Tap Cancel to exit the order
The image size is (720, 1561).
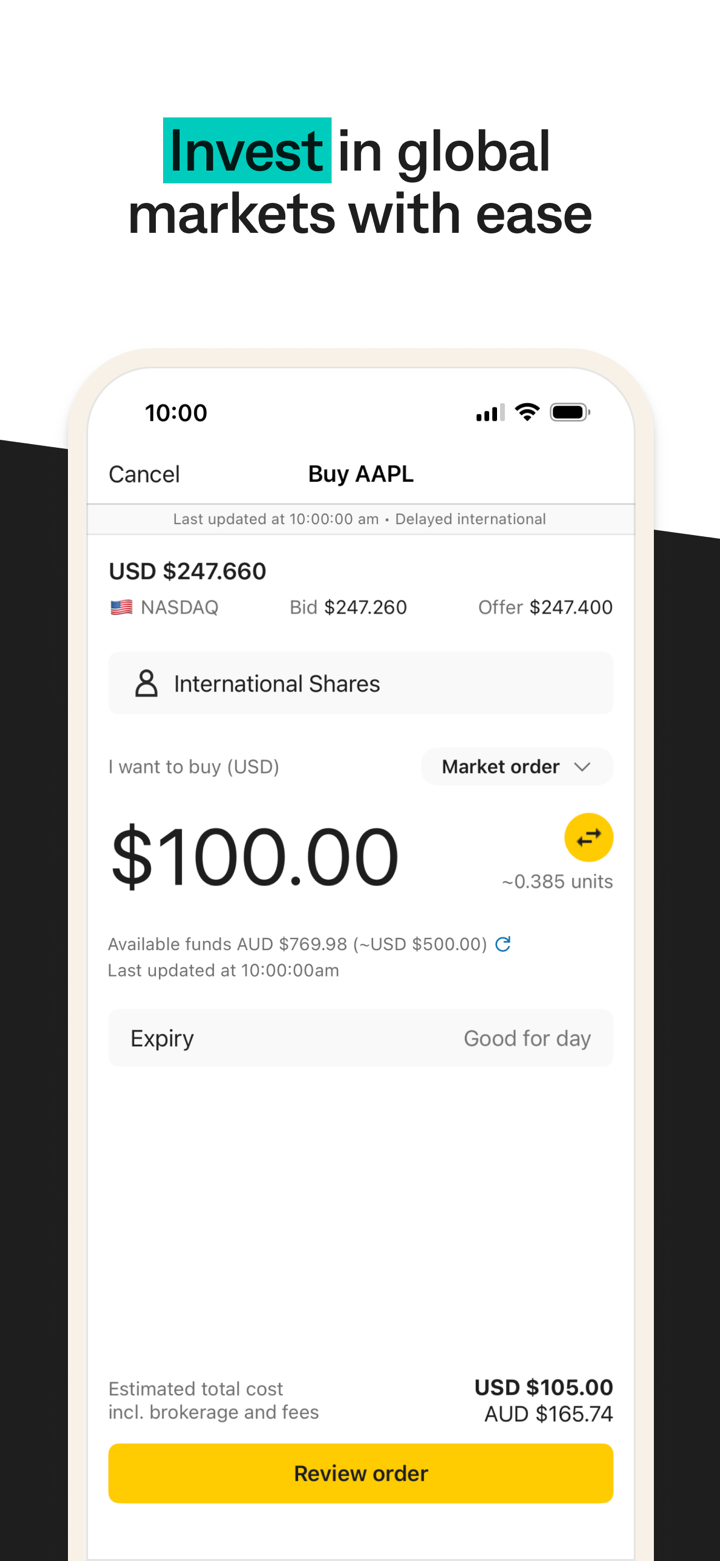144,474
